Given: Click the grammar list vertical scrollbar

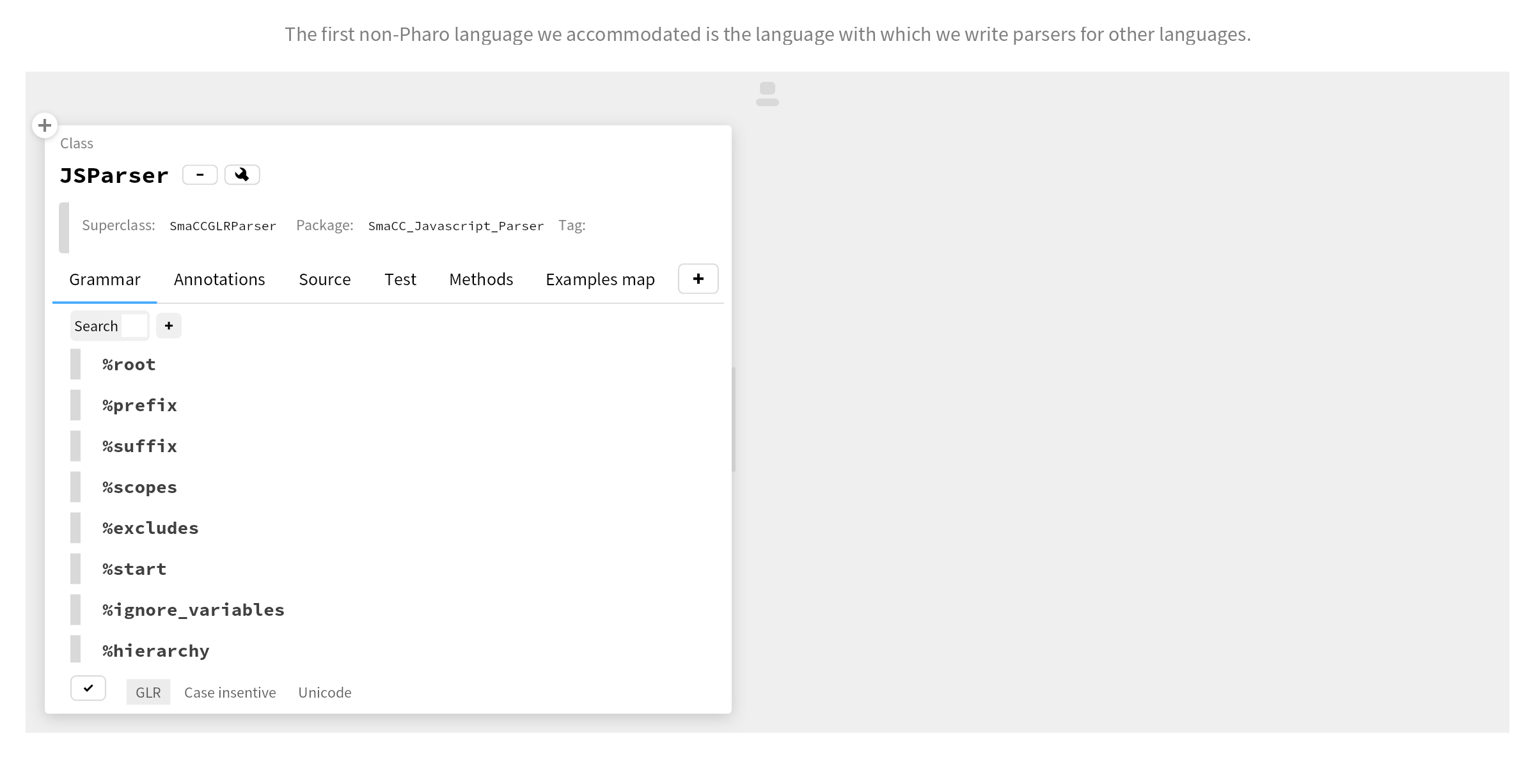Looking at the screenshot, I should [x=734, y=419].
